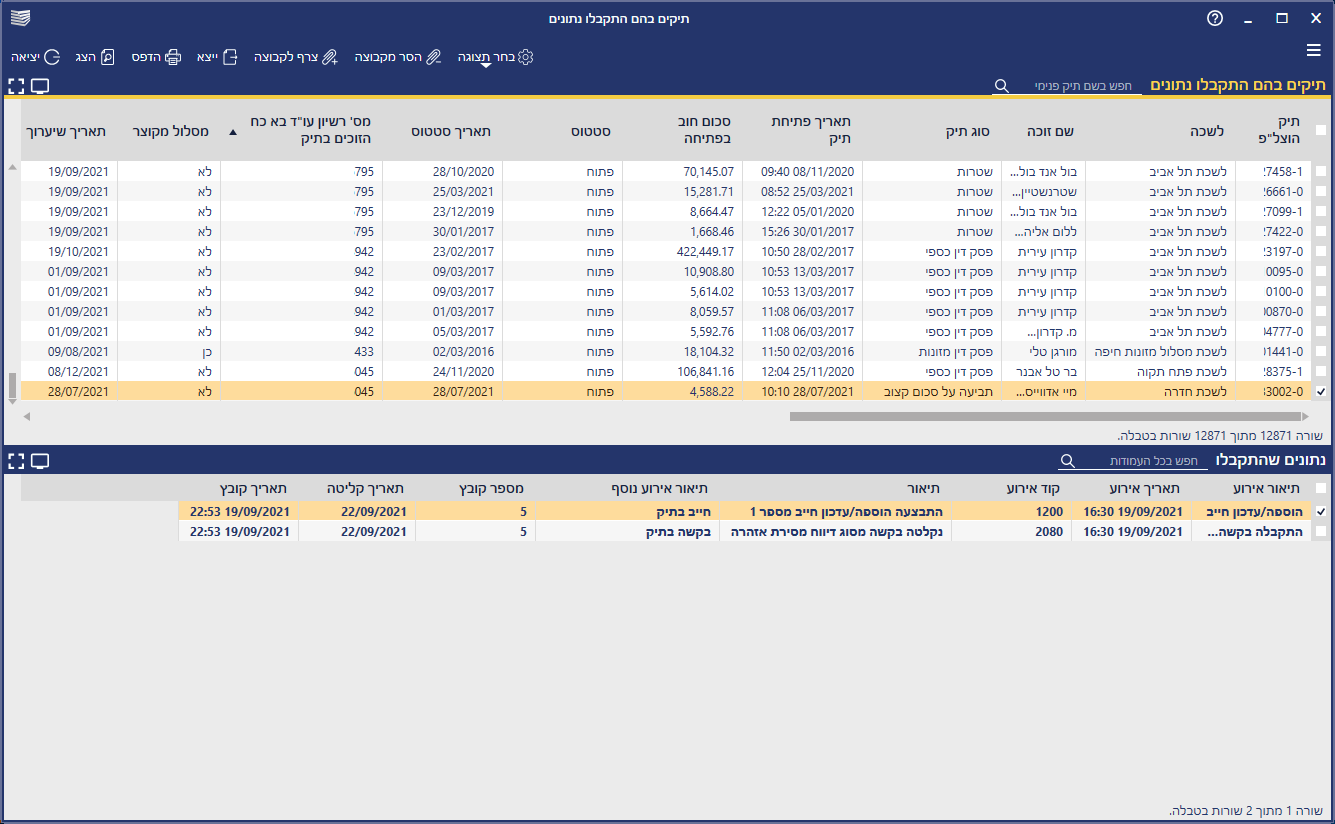The image size is (1335, 824).
Task: Toggle the select-all checkbox in 'נתונים שהתקבלו' header
Action: [1321, 488]
